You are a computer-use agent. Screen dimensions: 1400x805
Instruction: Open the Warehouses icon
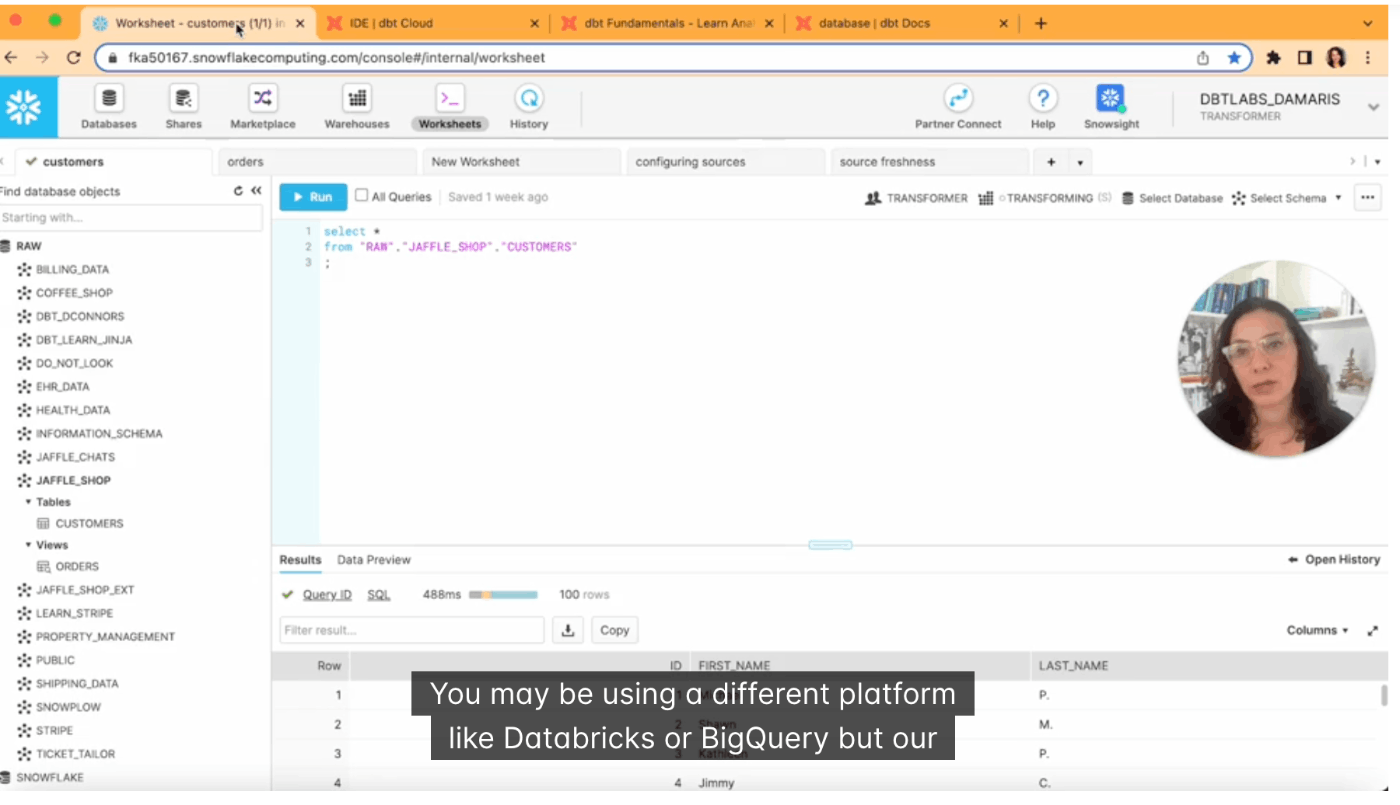tap(357, 98)
